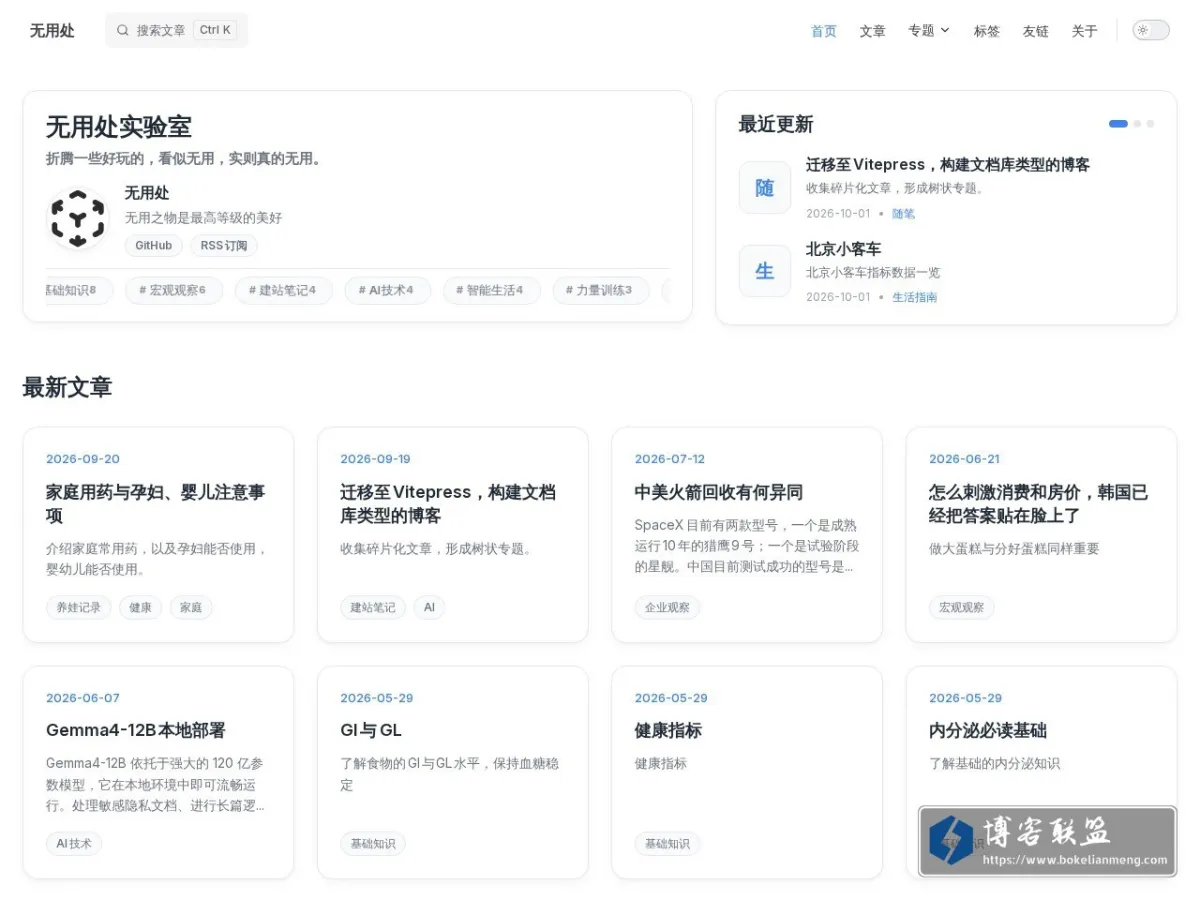
Task: Open article 怎么刺激消费和房价
Action: point(1038,504)
